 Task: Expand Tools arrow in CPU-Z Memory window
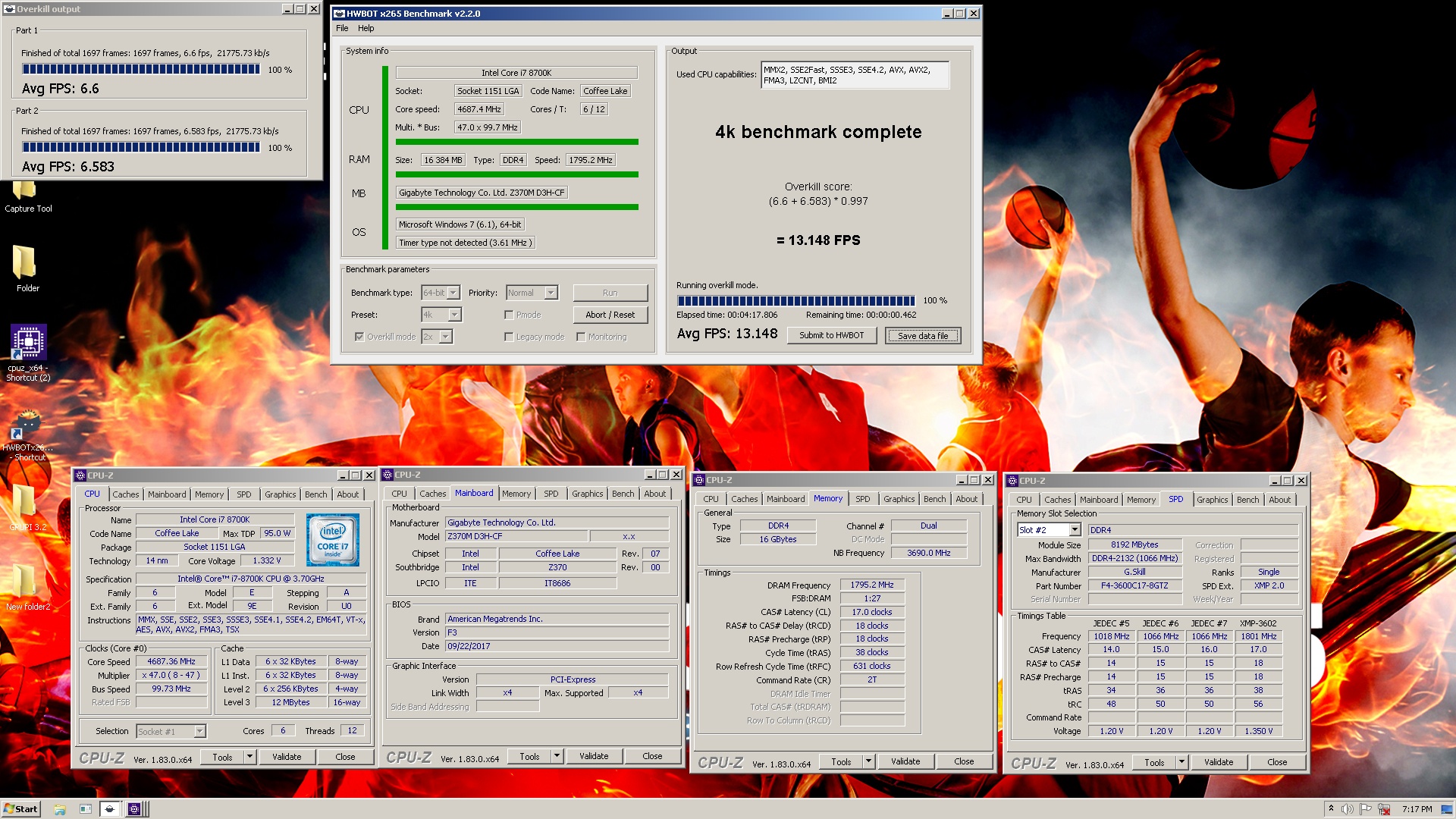pos(869,761)
